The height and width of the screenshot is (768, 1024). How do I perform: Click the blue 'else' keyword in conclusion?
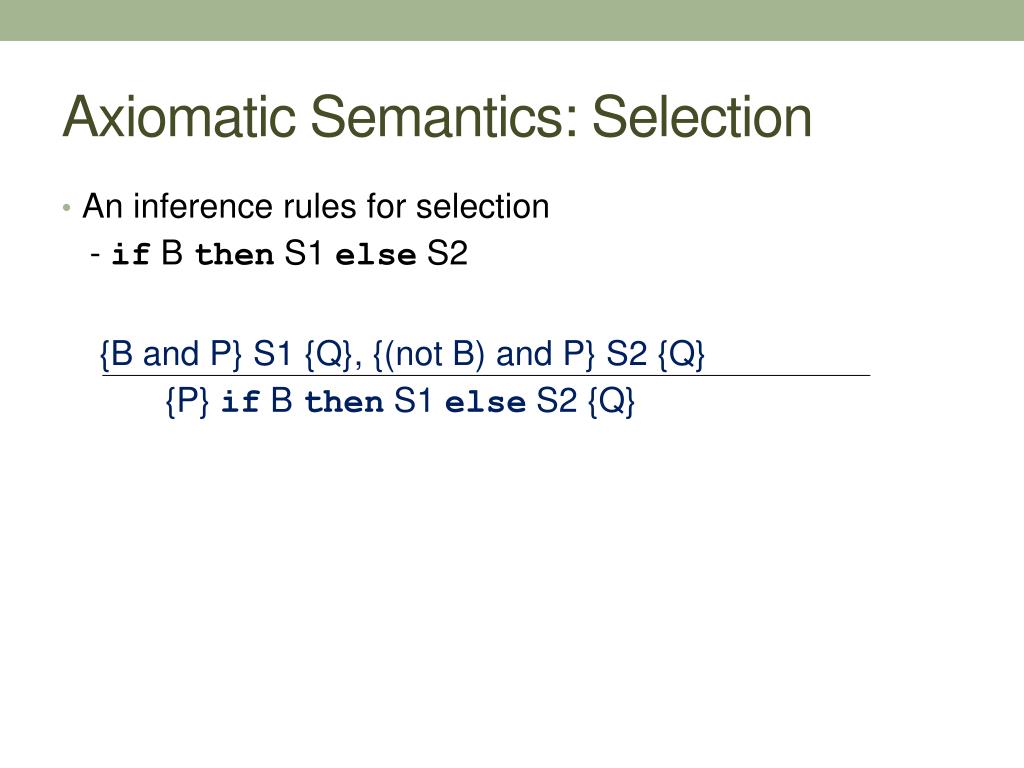coord(485,402)
